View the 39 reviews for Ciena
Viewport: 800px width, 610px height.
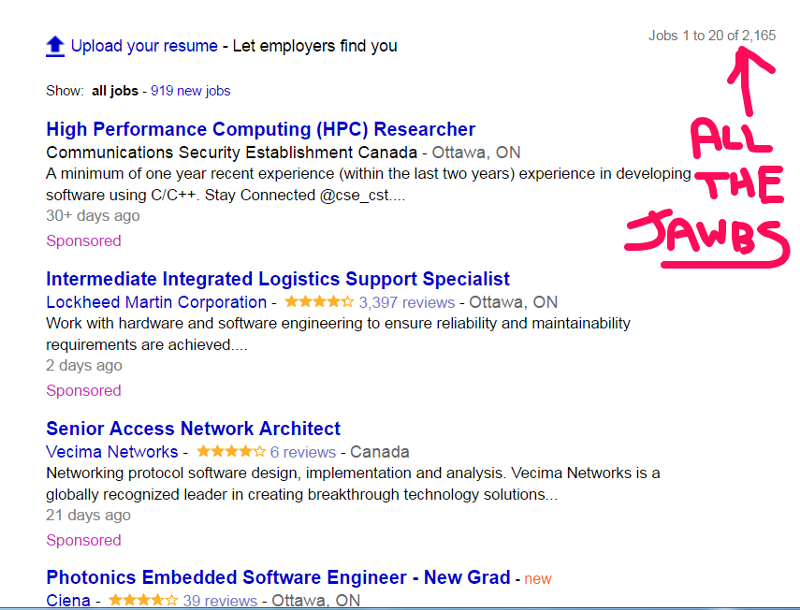point(220,600)
